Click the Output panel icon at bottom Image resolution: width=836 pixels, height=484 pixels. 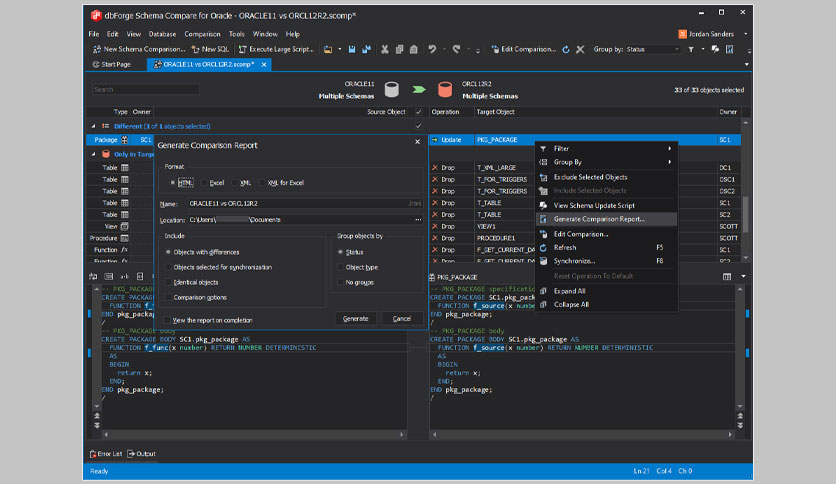coord(131,454)
